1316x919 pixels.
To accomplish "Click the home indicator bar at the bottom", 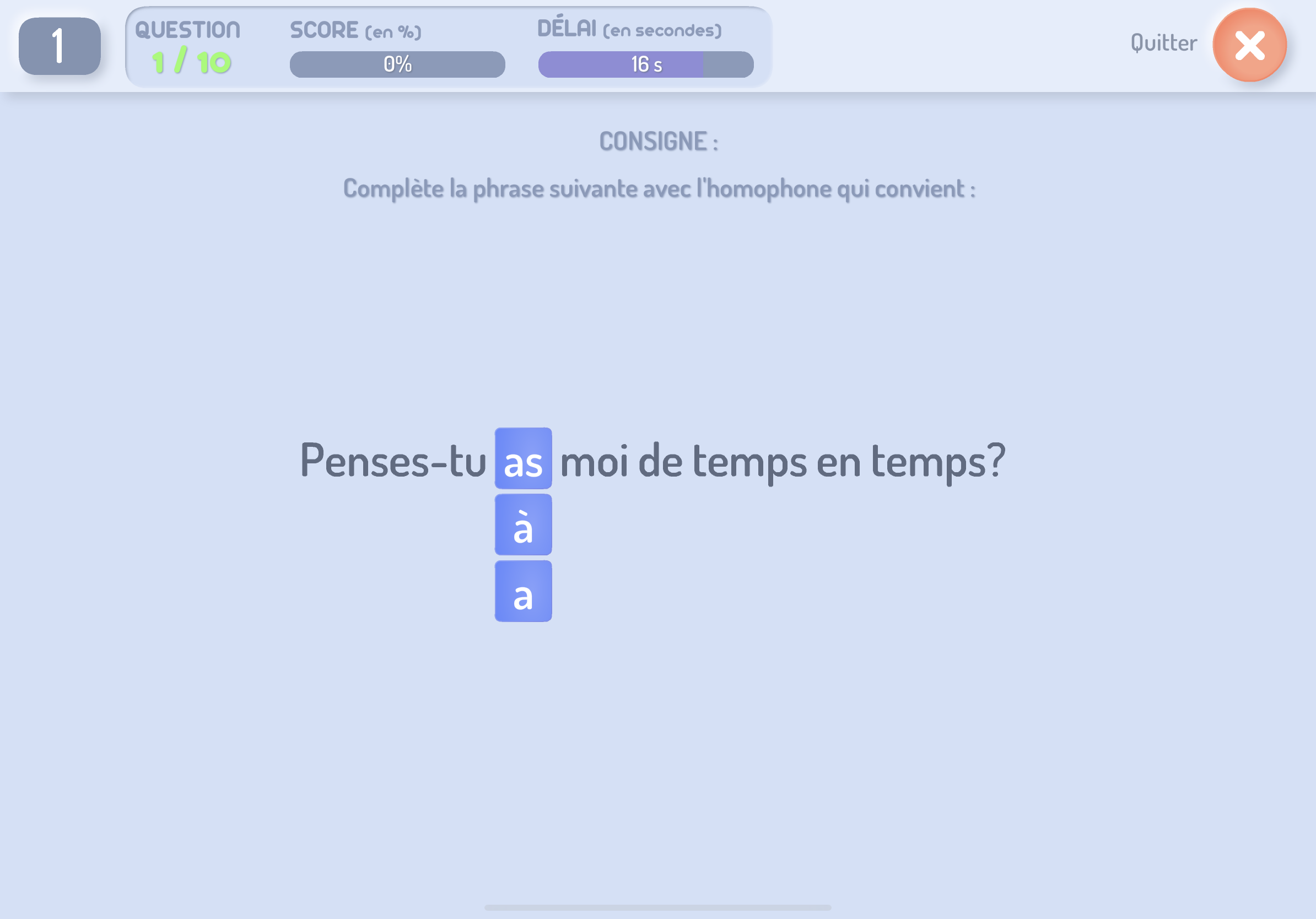I will tap(657, 907).
